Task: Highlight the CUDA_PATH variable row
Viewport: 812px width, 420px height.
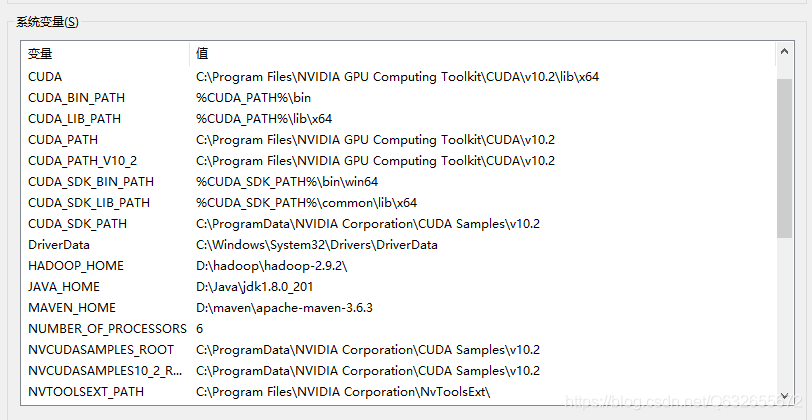Action: 63,140
